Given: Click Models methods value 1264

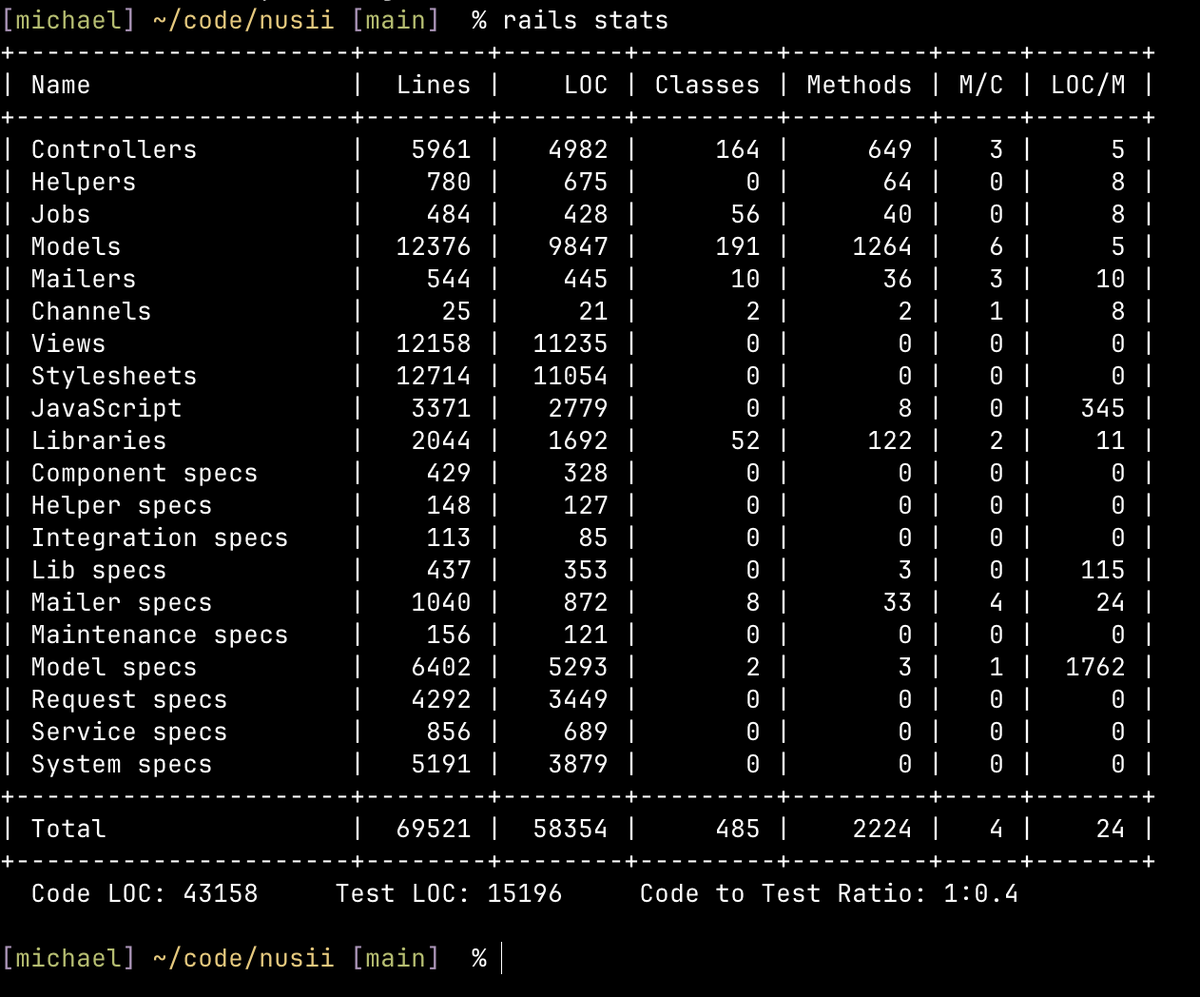Looking at the screenshot, I should pos(882,247).
